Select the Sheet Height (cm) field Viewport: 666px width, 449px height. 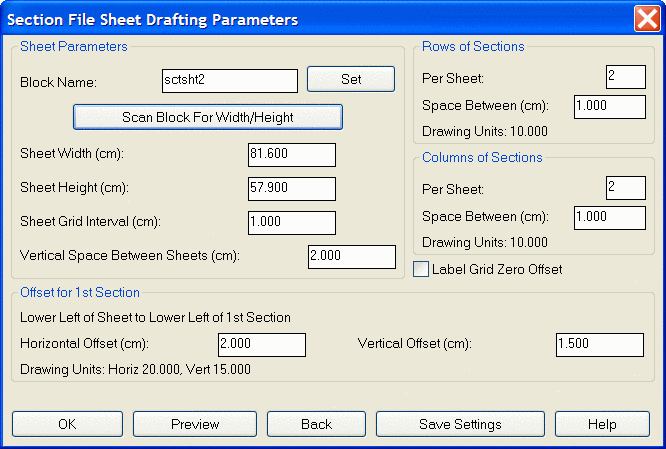point(292,189)
